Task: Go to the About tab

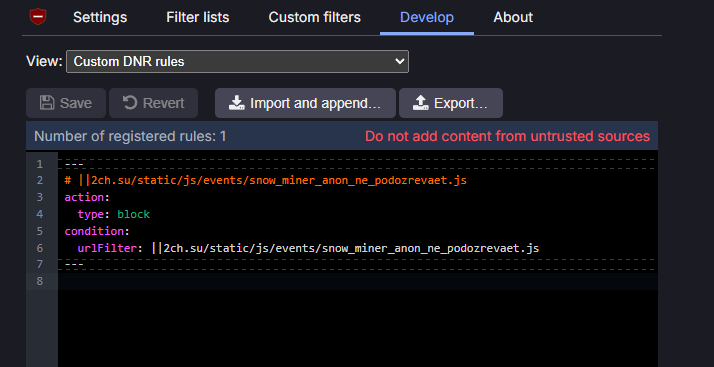Action: (x=513, y=17)
